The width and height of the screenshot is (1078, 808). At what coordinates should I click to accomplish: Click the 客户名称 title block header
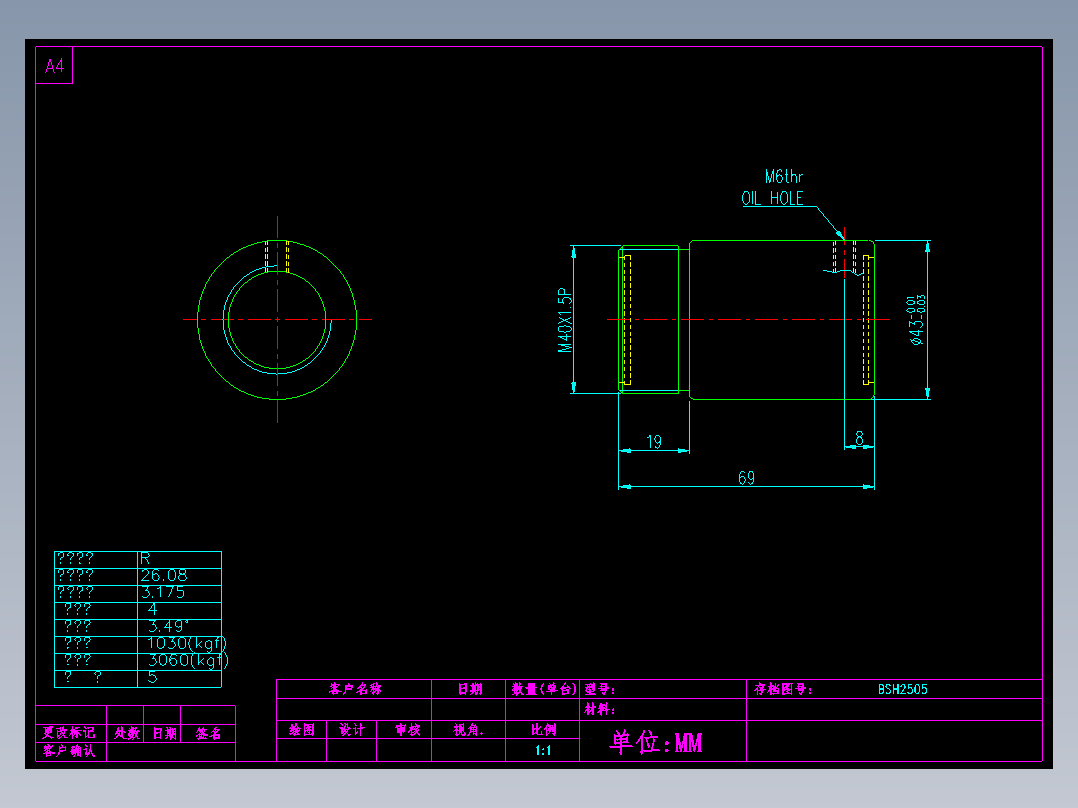pos(355,689)
